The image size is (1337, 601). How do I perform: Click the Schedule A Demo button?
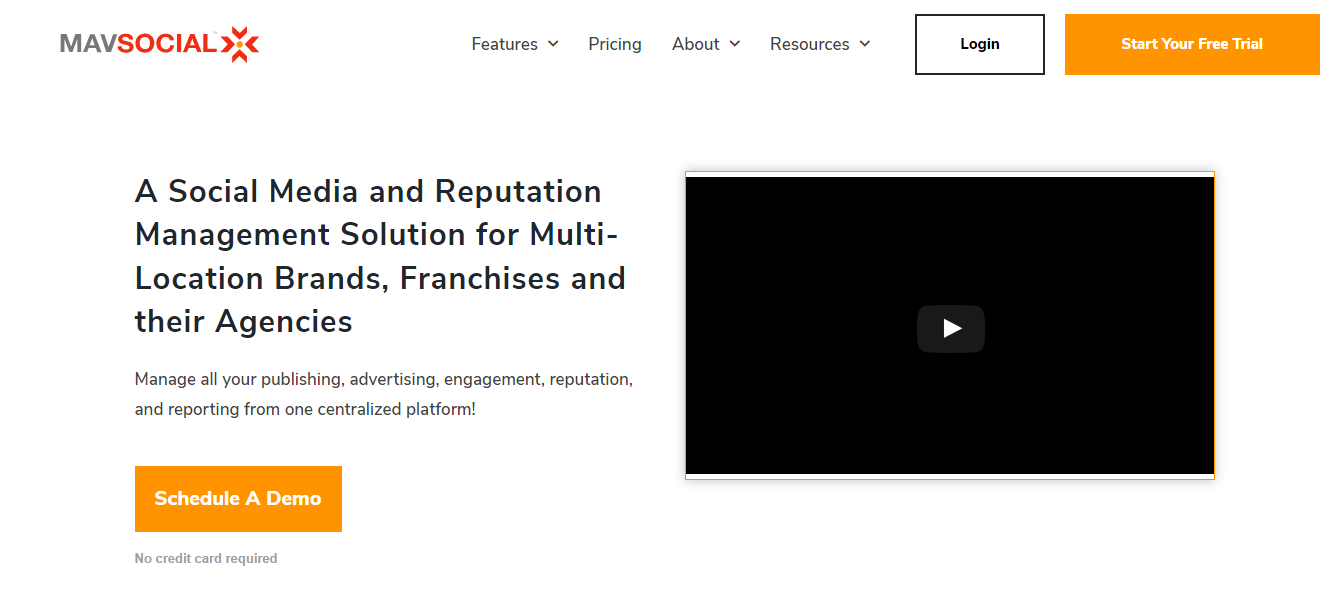[238, 499]
